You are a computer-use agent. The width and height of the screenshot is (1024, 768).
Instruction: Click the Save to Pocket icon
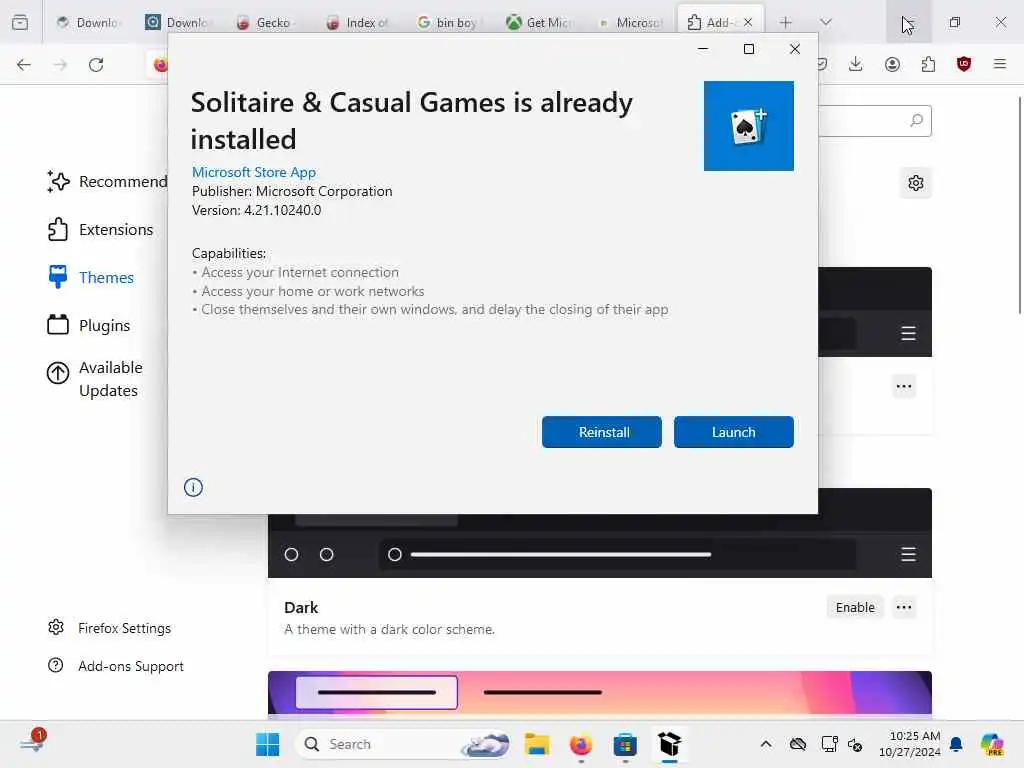coord(822,64)
